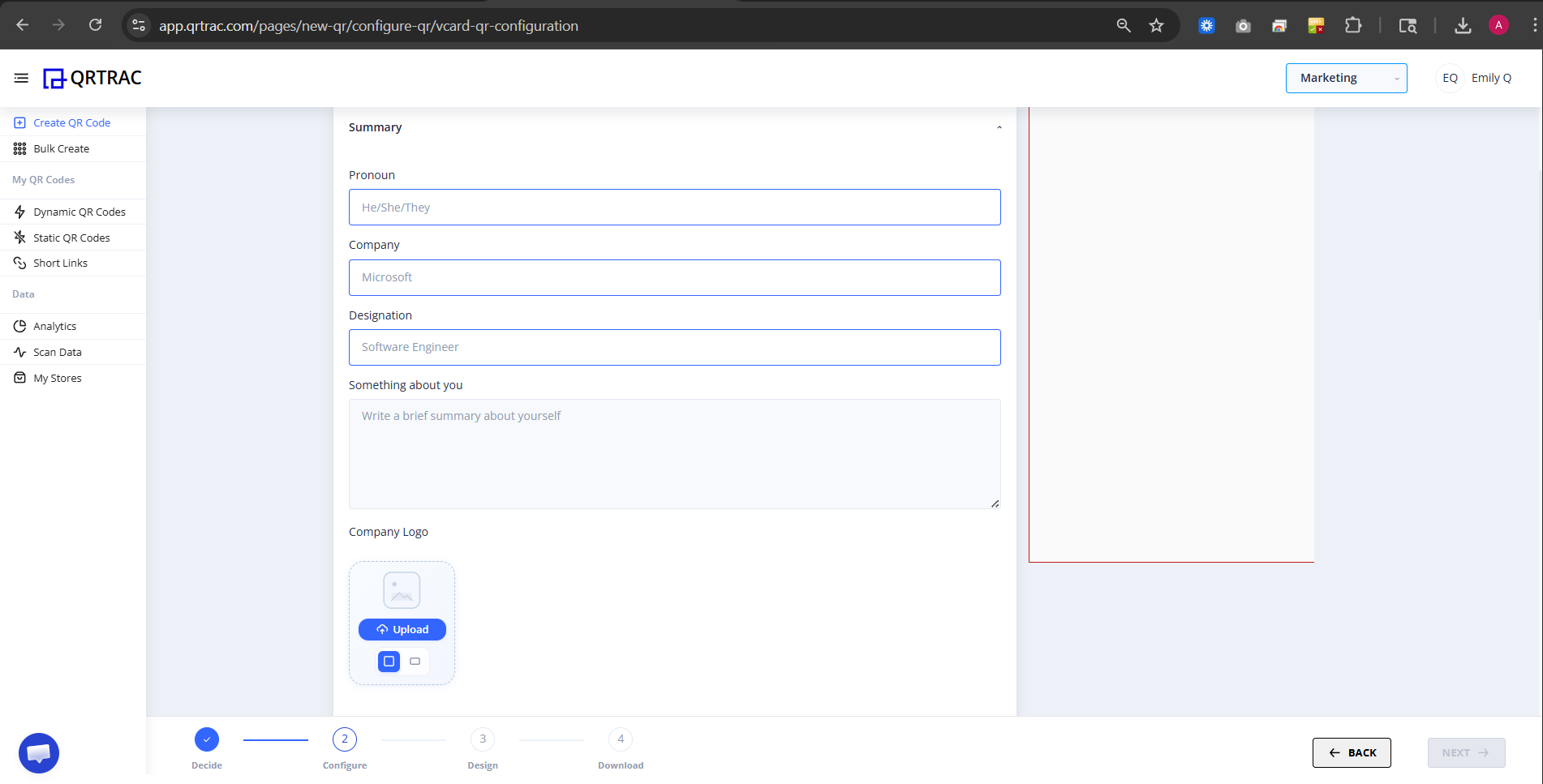Select the square logo shape option
The image size is (1543, 784).
pyautogui.click(x=389, y=662)
